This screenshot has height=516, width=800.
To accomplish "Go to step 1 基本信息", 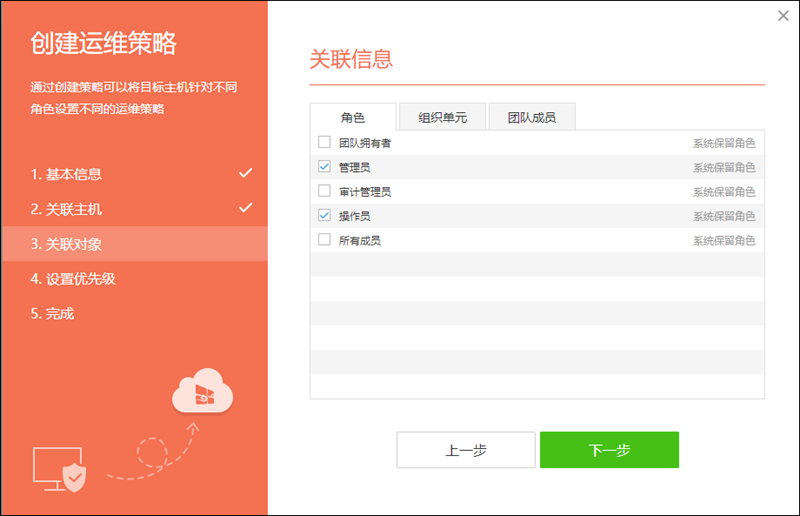I will [x=66, y=174].
